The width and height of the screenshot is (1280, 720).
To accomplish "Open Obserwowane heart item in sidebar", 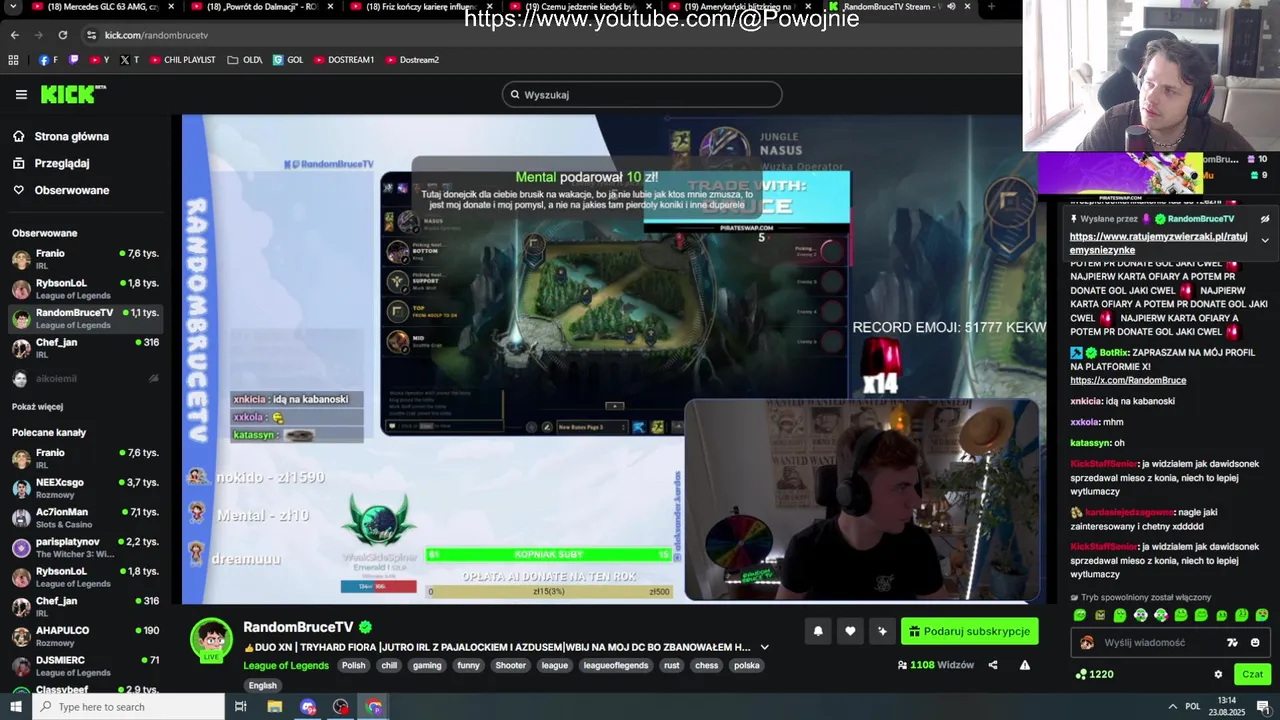I will pyautogui.click(x=60, y=190).
